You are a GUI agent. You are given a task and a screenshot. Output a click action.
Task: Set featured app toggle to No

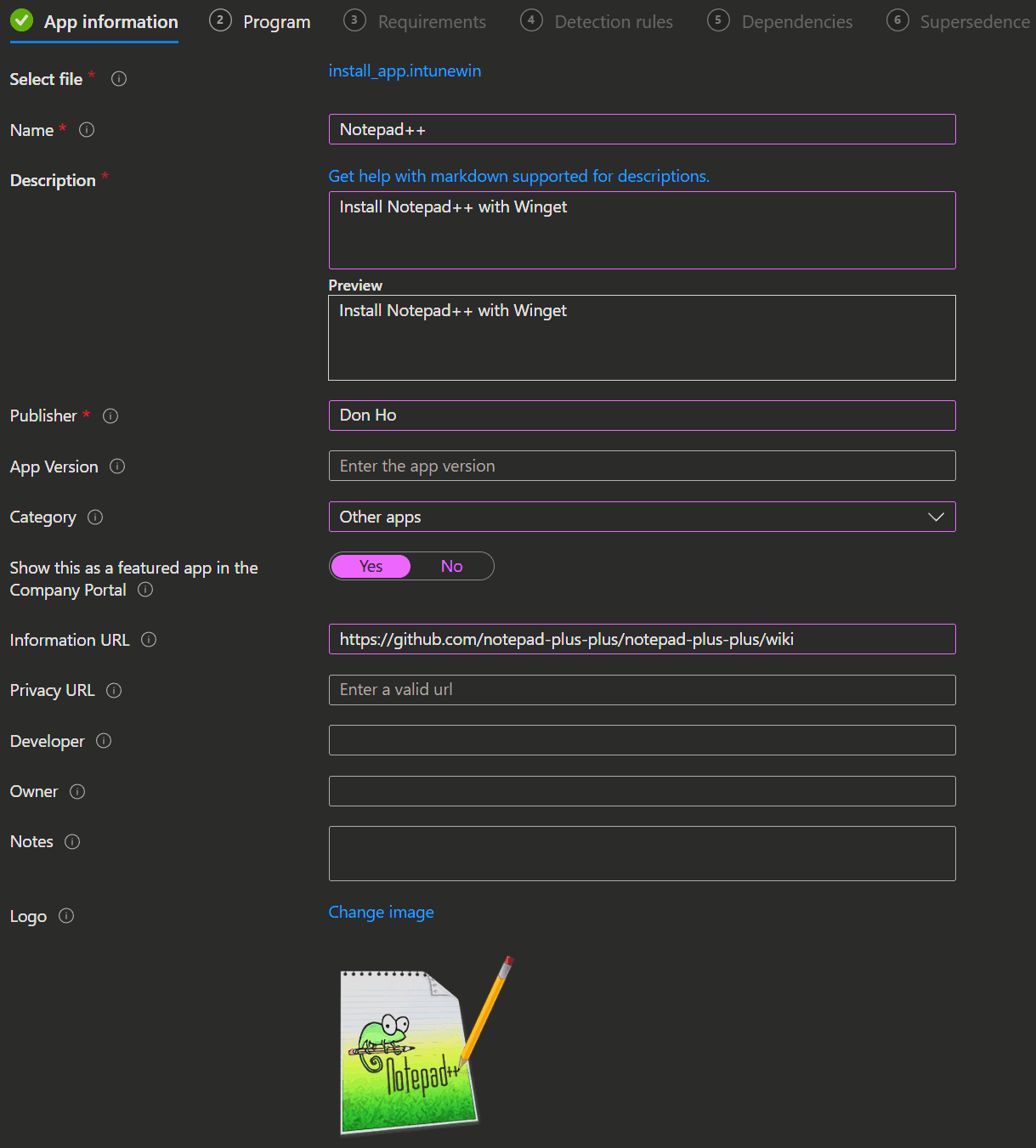[x=451, y=567]
